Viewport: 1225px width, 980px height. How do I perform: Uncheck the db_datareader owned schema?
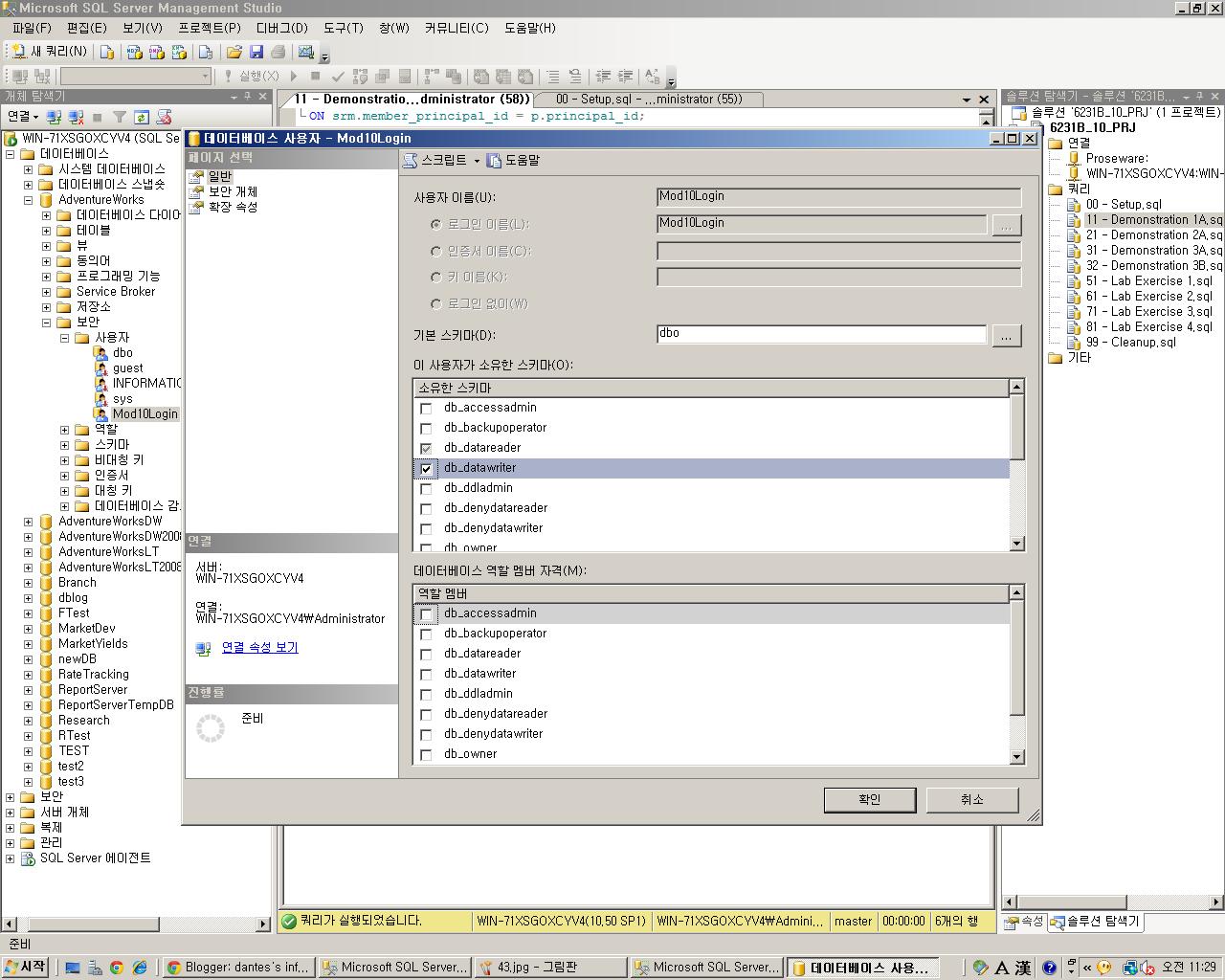[426, 448]
